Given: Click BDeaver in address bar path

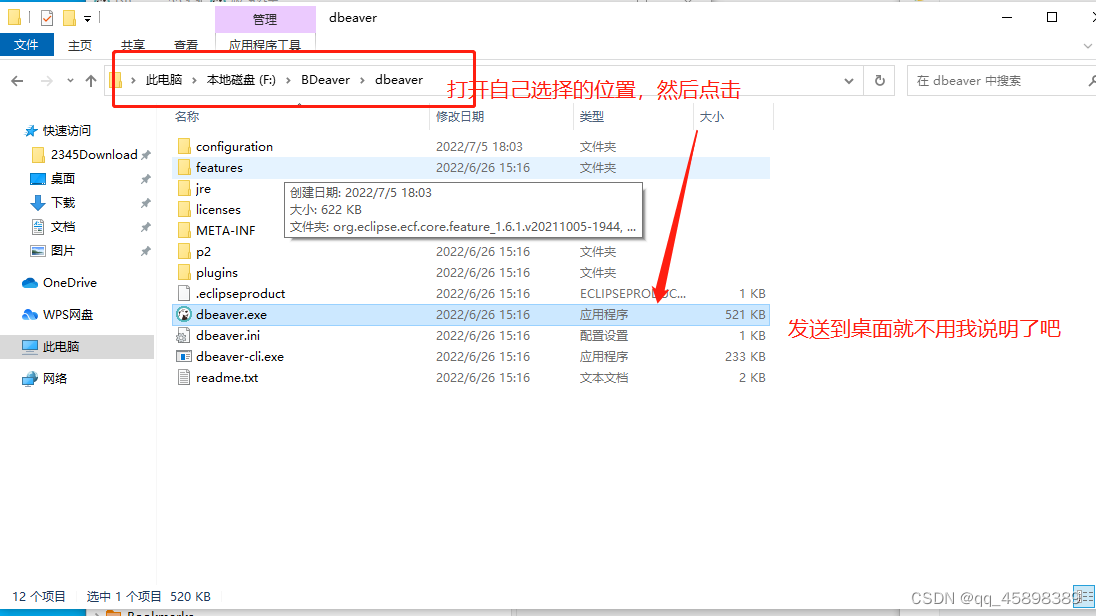Looking at the screenshot, I should tap(326, 80).
